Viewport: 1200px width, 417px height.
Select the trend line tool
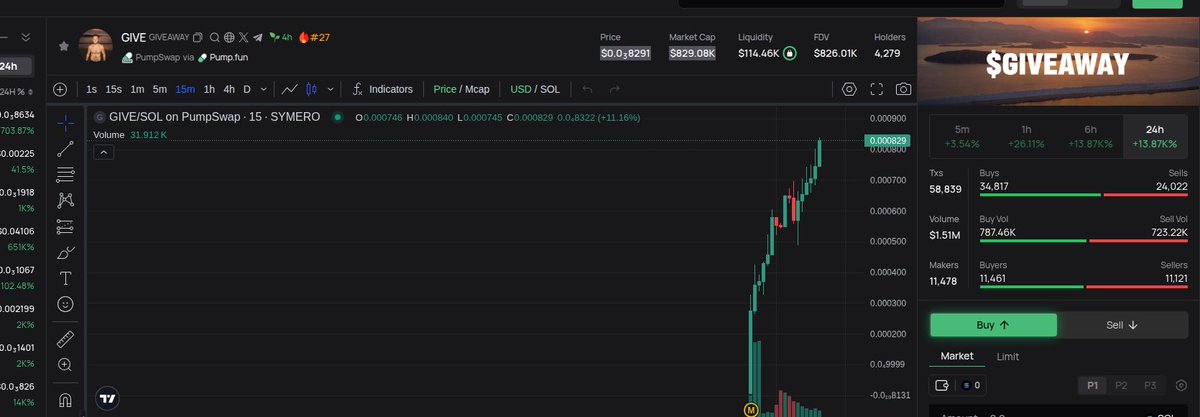(65, 149)
